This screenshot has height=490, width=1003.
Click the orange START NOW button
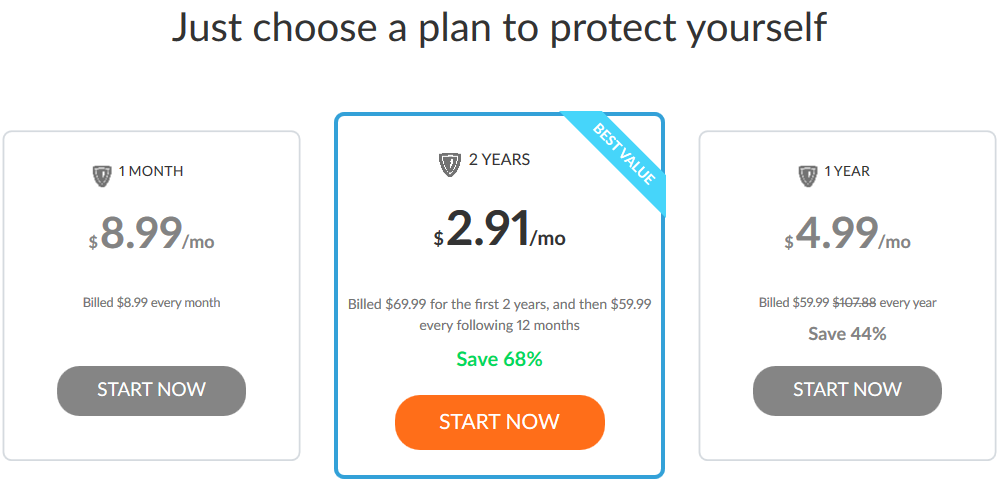pyautogui.click(x=500, y=422)
